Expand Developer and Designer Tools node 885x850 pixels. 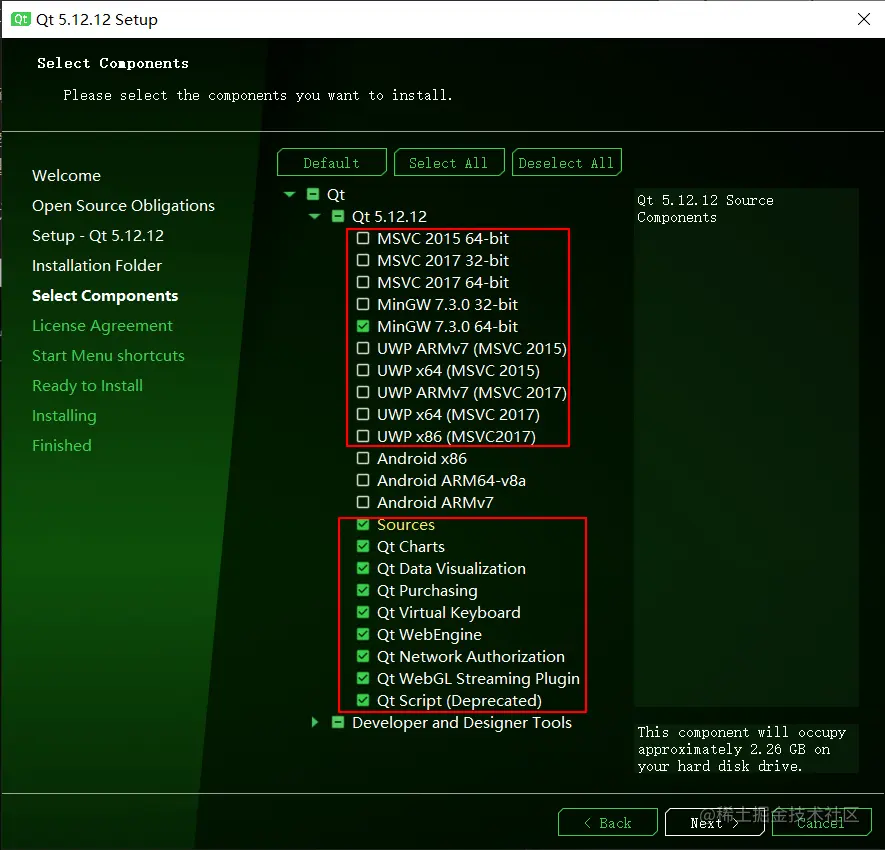pyautogui.click(x=315, y=722)
